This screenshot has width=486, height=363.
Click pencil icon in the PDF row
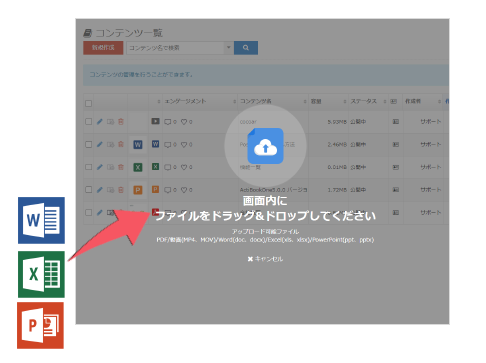100,212
